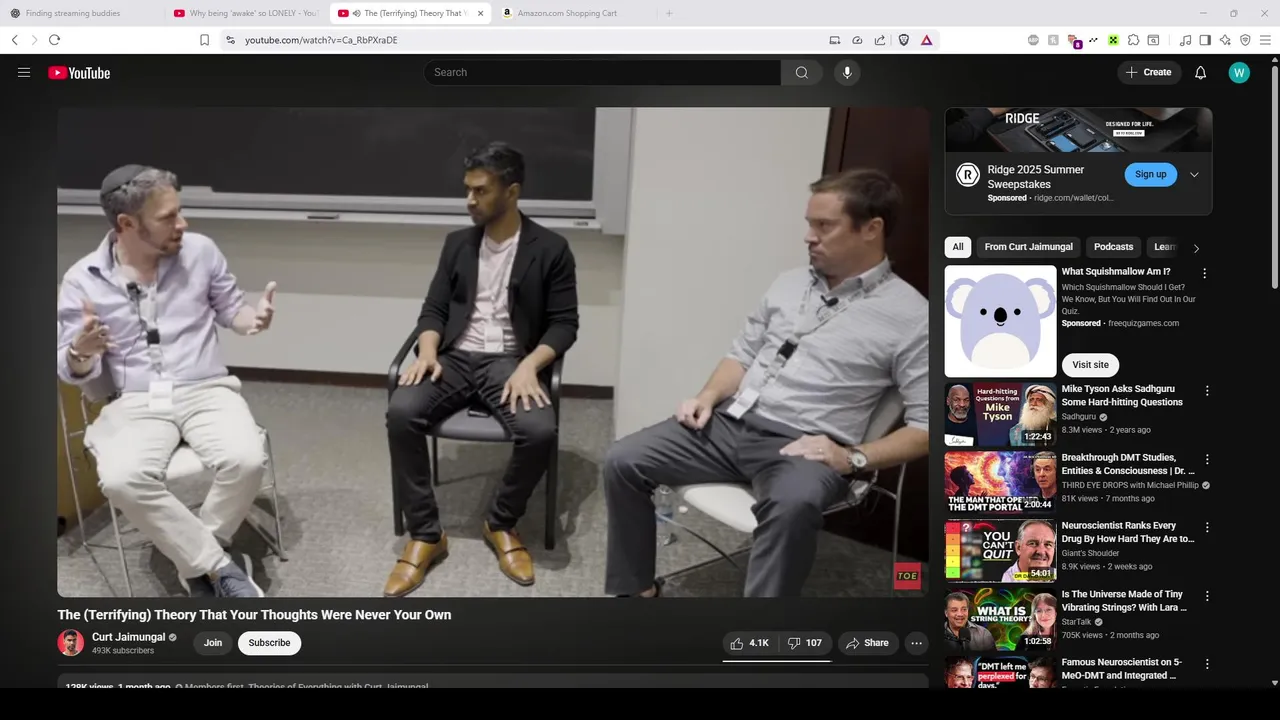Click the address bar URL
The image size is (1280, 720).
click(x=321, y=40)
